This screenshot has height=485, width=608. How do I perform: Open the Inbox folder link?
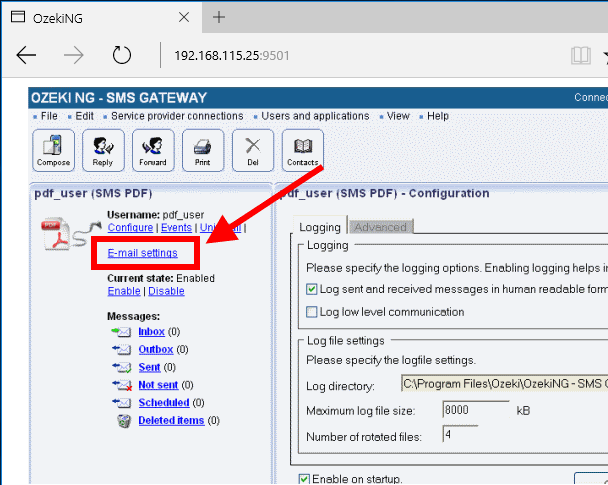click(152, 332)
